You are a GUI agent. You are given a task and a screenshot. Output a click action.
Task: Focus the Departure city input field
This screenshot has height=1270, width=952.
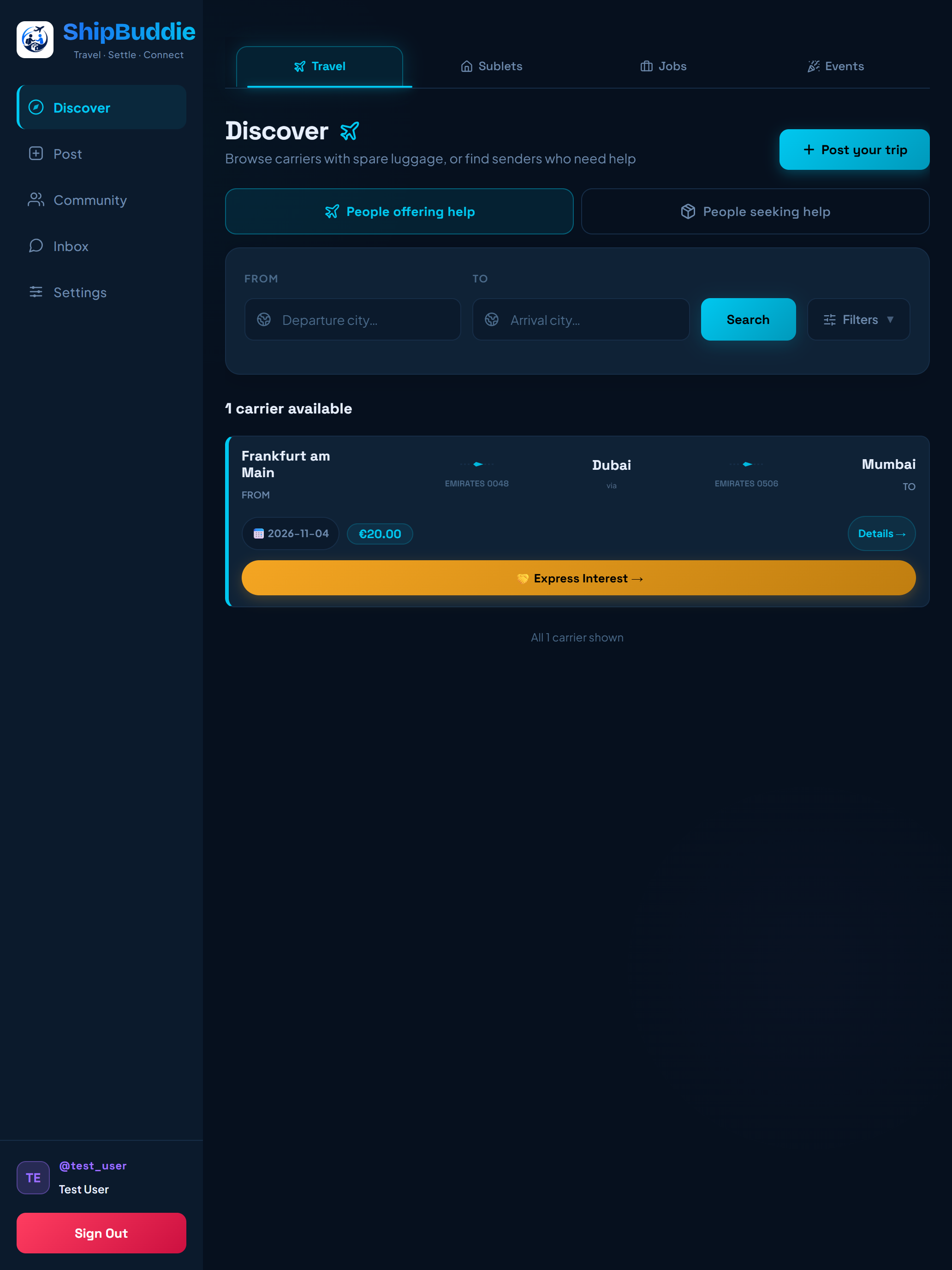coord(353,319)
